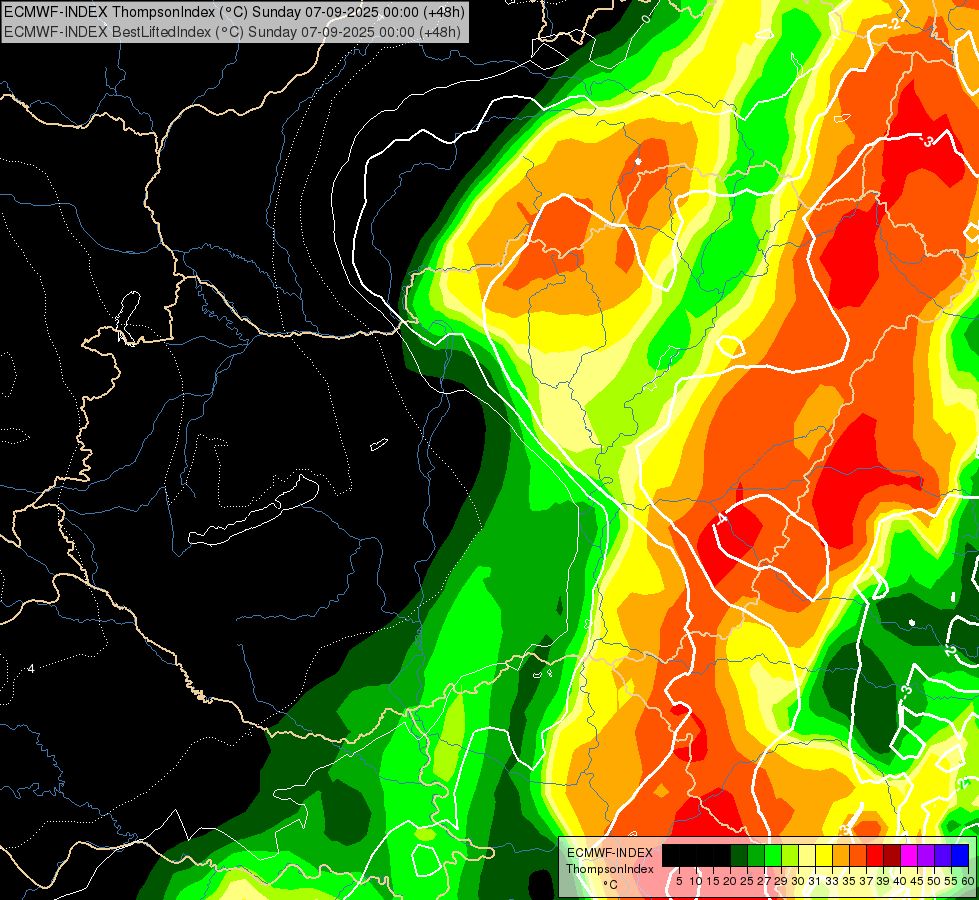The height and width of the screenshot is (900, 979).
Task: Click the legend tick value 30
Action: click(x=798, y=881)
